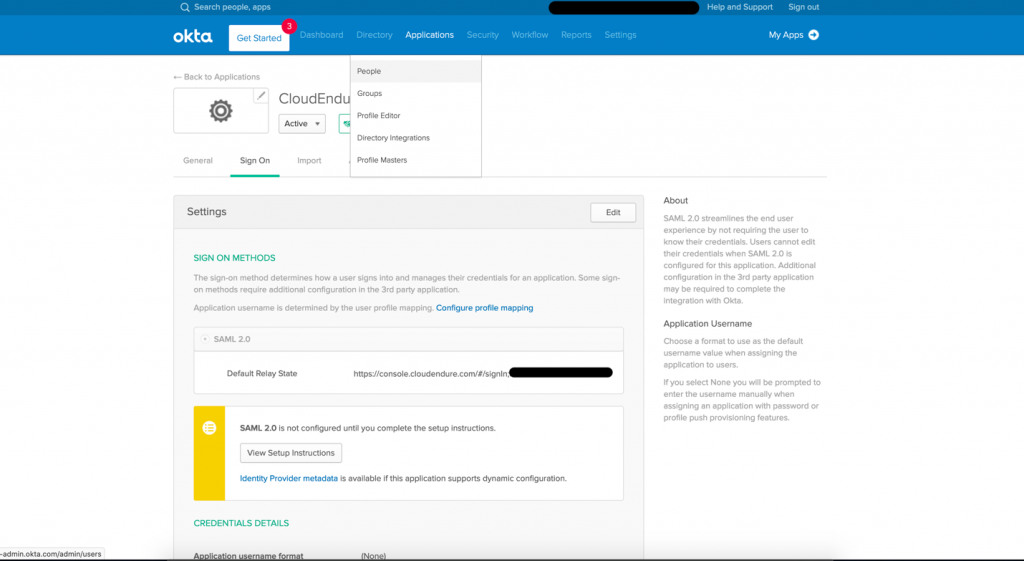Click Configure profile mapping link
Screen dimensions: 1024x561
[485, 308]
